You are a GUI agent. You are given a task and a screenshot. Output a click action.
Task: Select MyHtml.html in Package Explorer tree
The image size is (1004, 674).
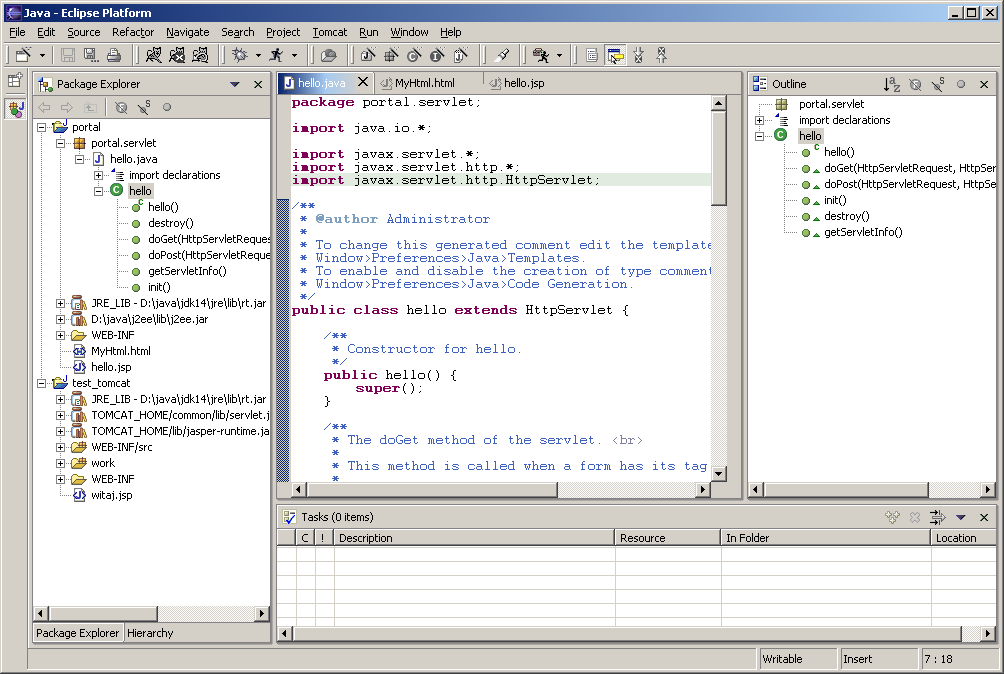tap(121, 351)
